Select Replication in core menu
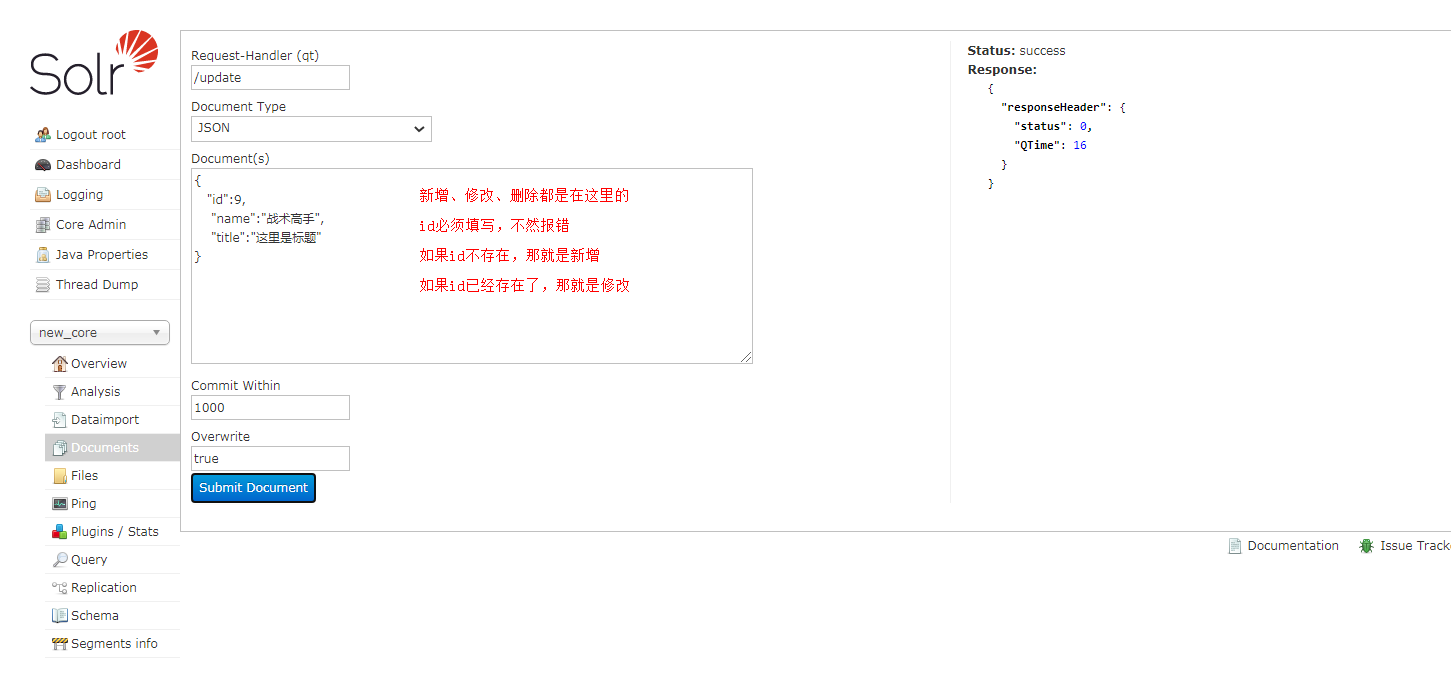The width and height of the screenshot is (1451, 675). coord(112,588)
